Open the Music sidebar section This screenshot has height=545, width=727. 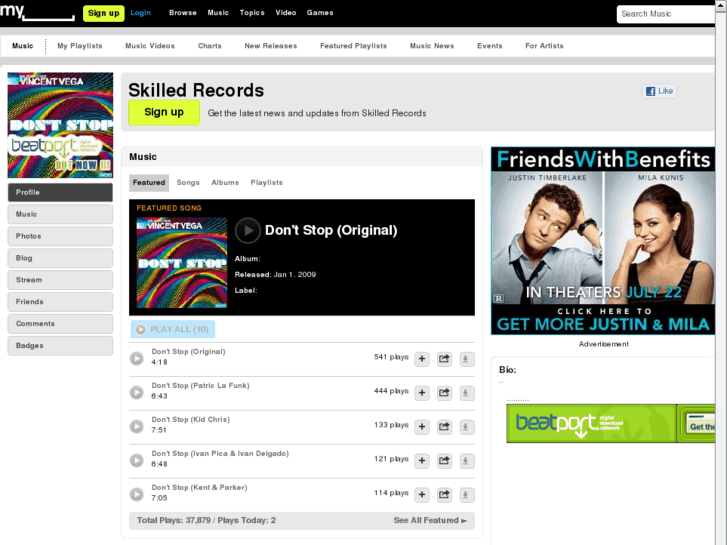[60, 214]
